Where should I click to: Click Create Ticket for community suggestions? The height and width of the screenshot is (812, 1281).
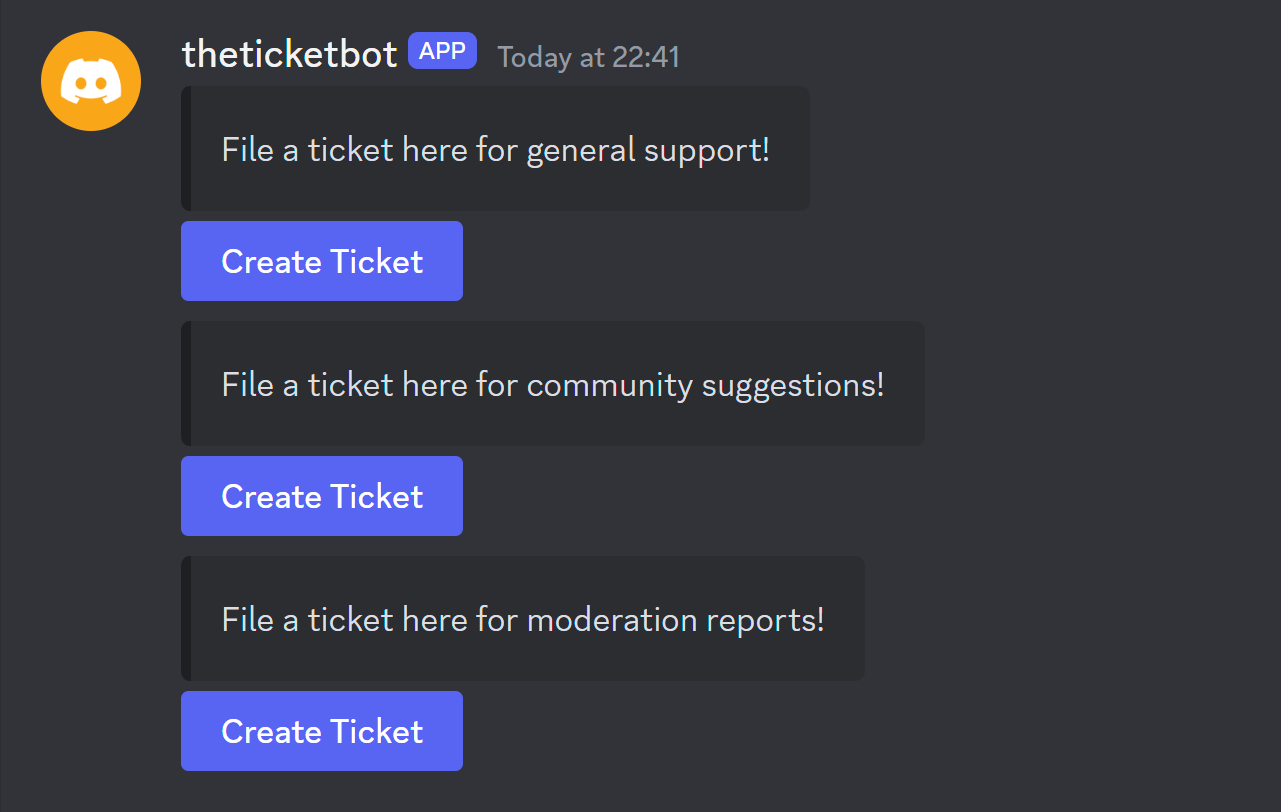click(321, 495)
